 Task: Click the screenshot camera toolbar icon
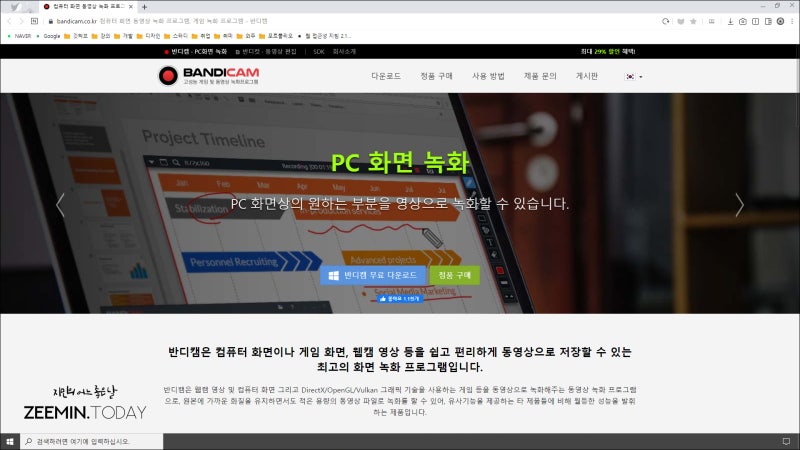click(x=743, y=21)
